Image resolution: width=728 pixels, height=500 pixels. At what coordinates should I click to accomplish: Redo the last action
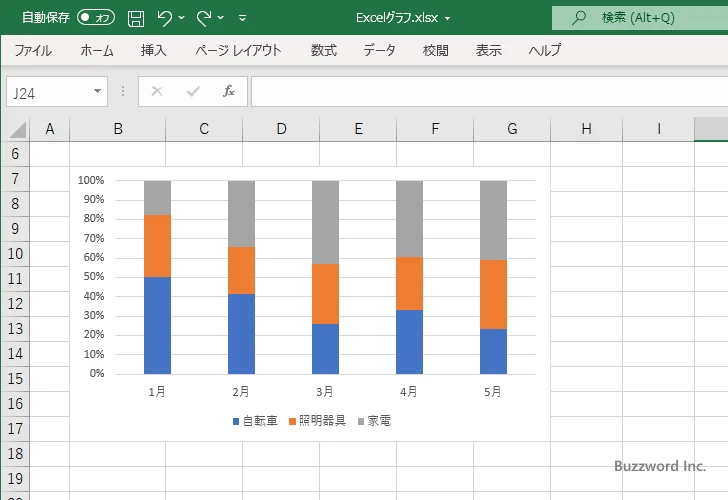click(x=204, y=18)
